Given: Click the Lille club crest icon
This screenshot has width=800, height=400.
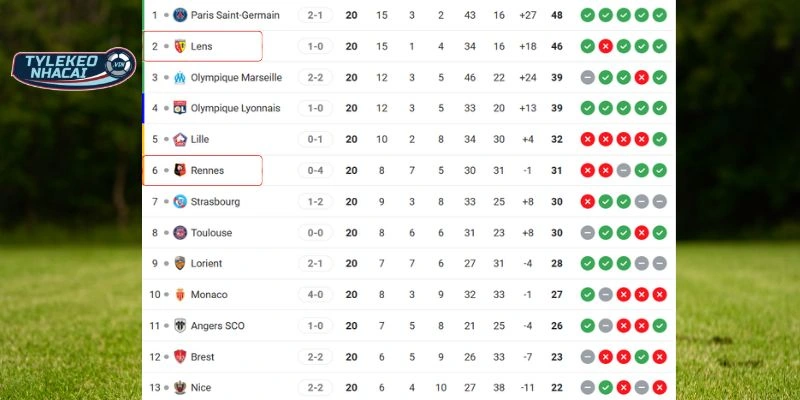Looking at the screenshot, I should pos(180,139).
